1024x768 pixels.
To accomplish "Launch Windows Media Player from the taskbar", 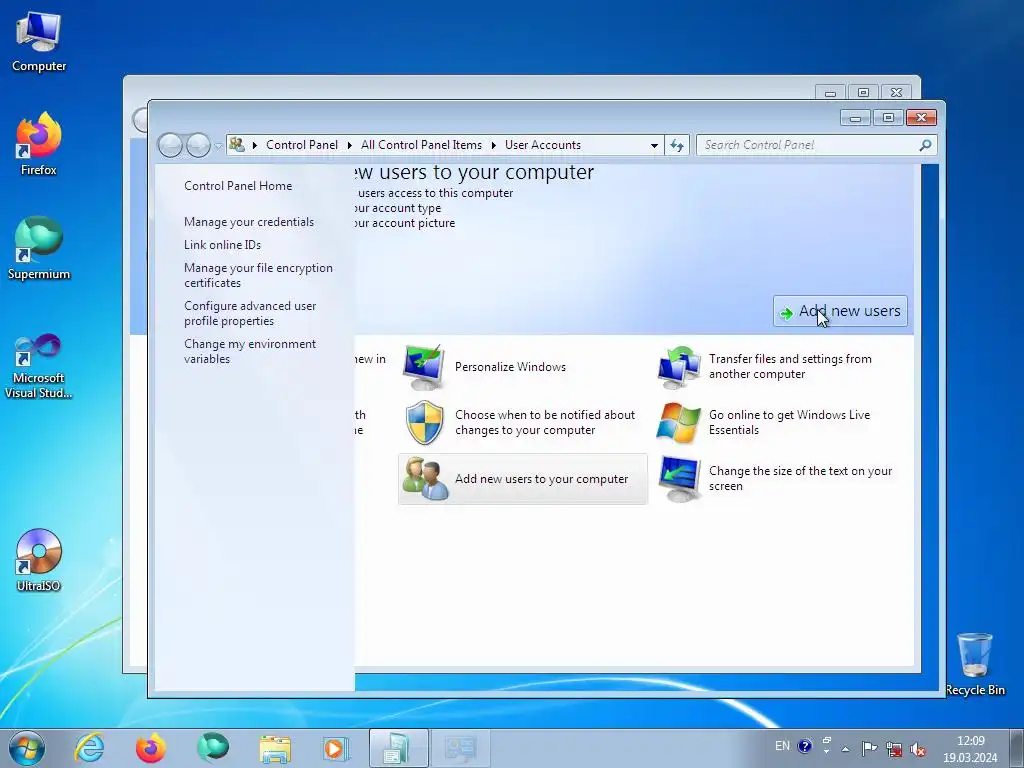I will (x=336, y=748).
